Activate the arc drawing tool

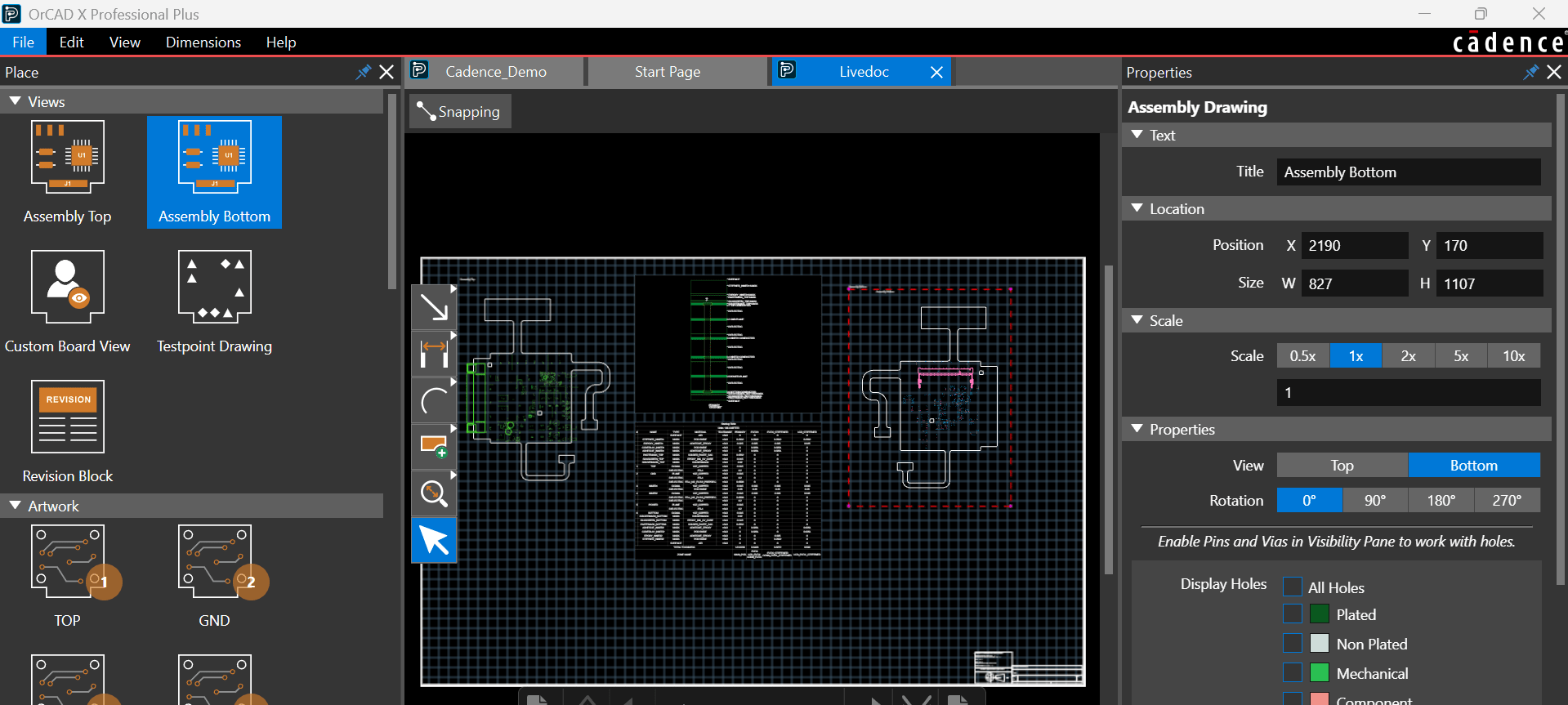pyautogui.click(x=434, y=400)
